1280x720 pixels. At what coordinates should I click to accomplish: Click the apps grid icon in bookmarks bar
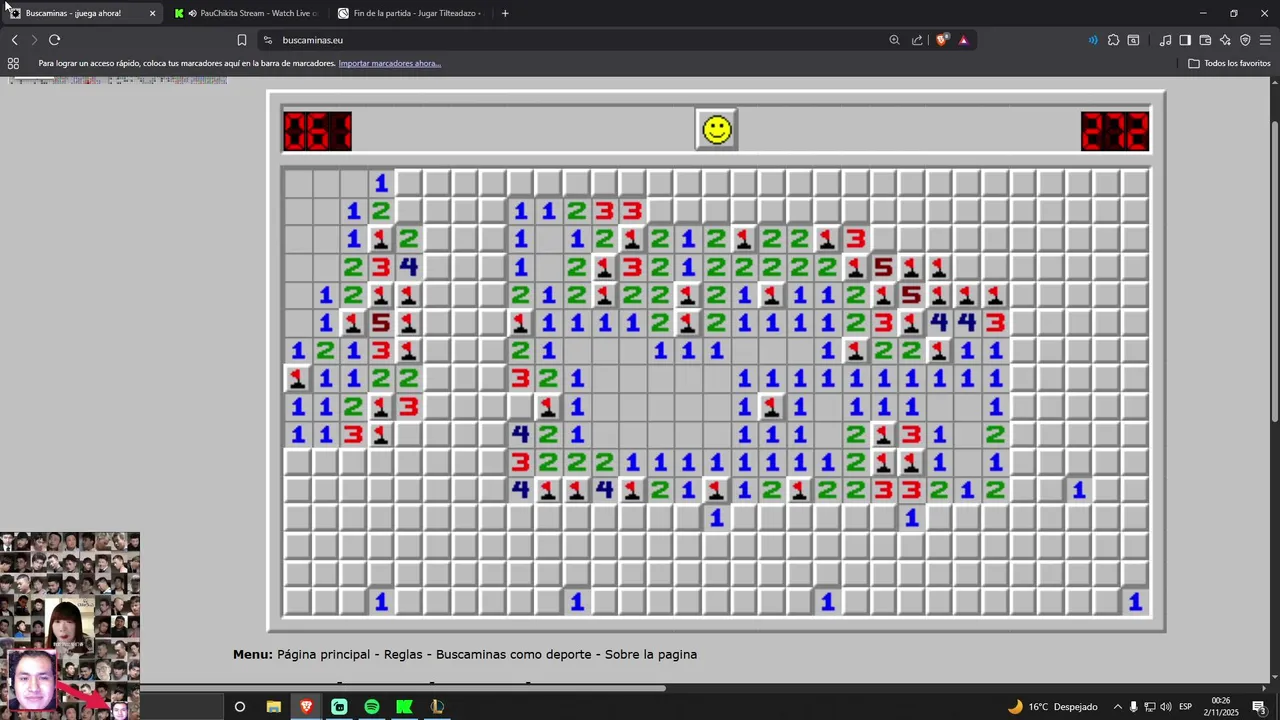click(13, 63)
